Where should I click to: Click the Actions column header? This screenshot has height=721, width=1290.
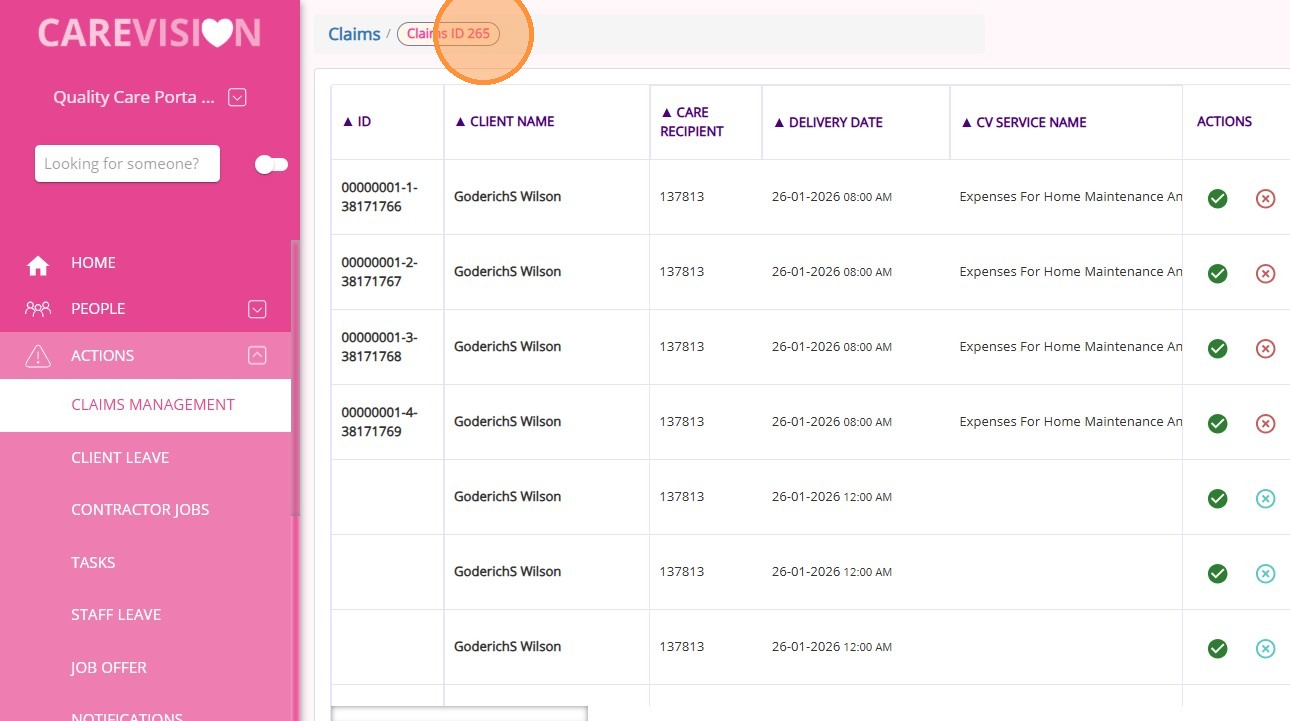pos(1224,122)
